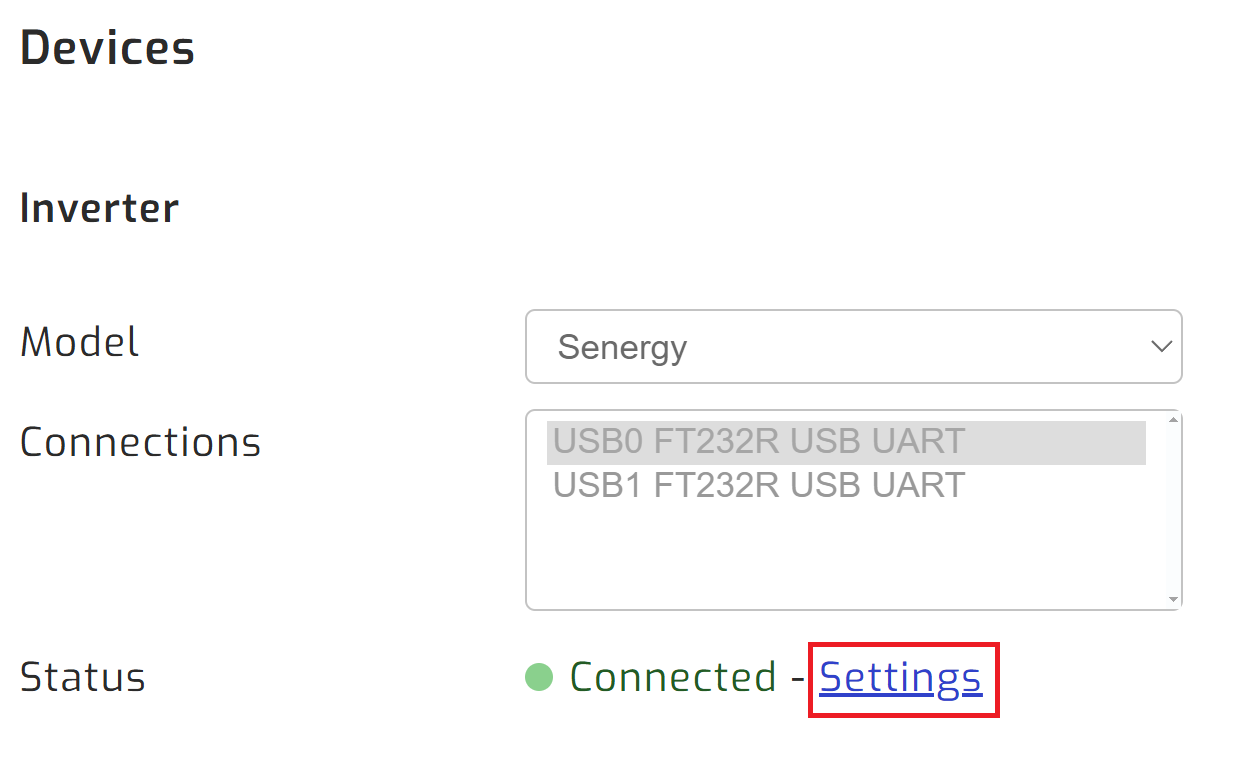Click the highlighted Settings hyperlink
1255x769 pixels.
[899, 677]
